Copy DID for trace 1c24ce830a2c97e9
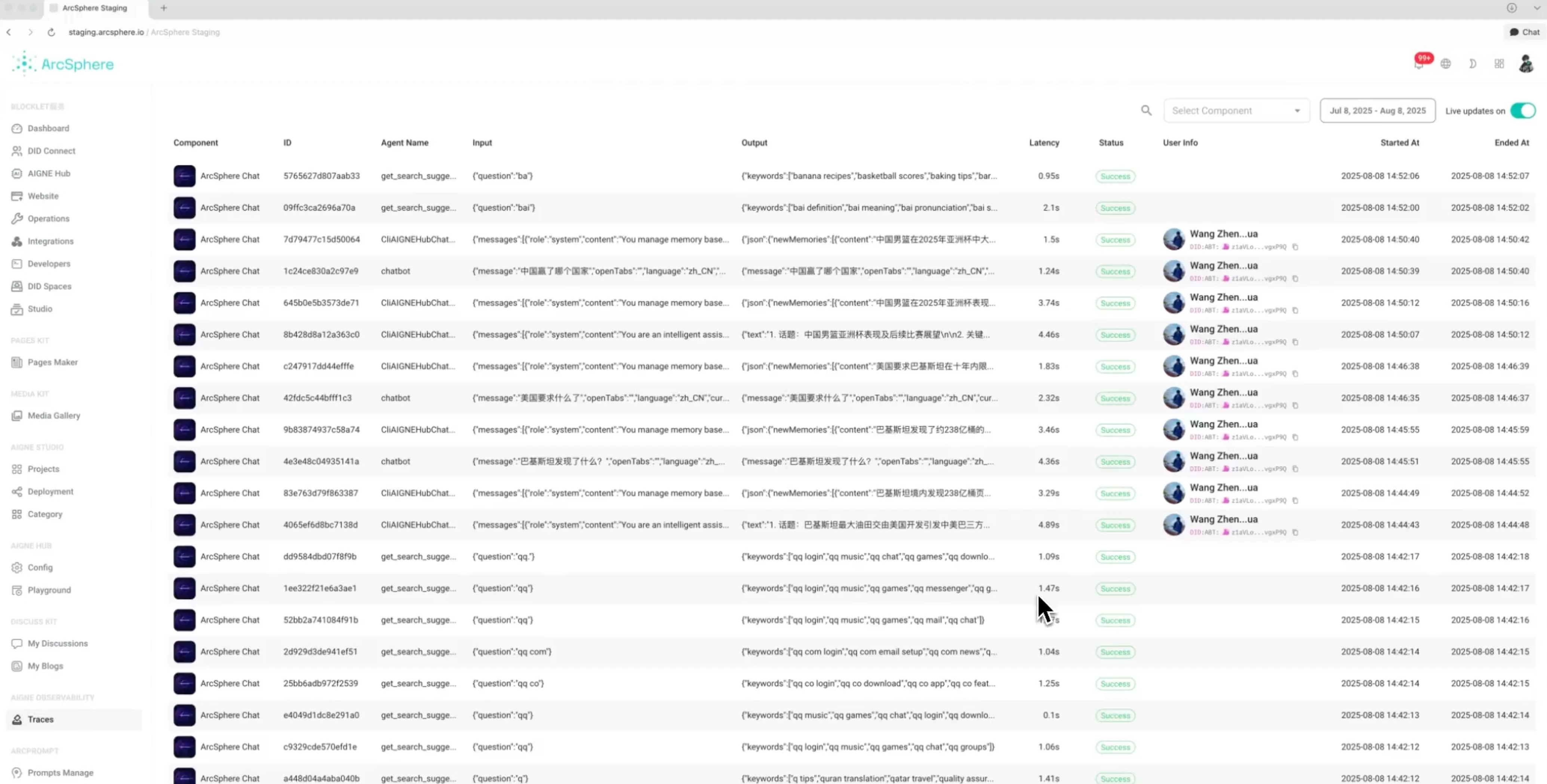Viewport: 1547px width, 784px height. pyautogui.click(x=1295, y=278)
